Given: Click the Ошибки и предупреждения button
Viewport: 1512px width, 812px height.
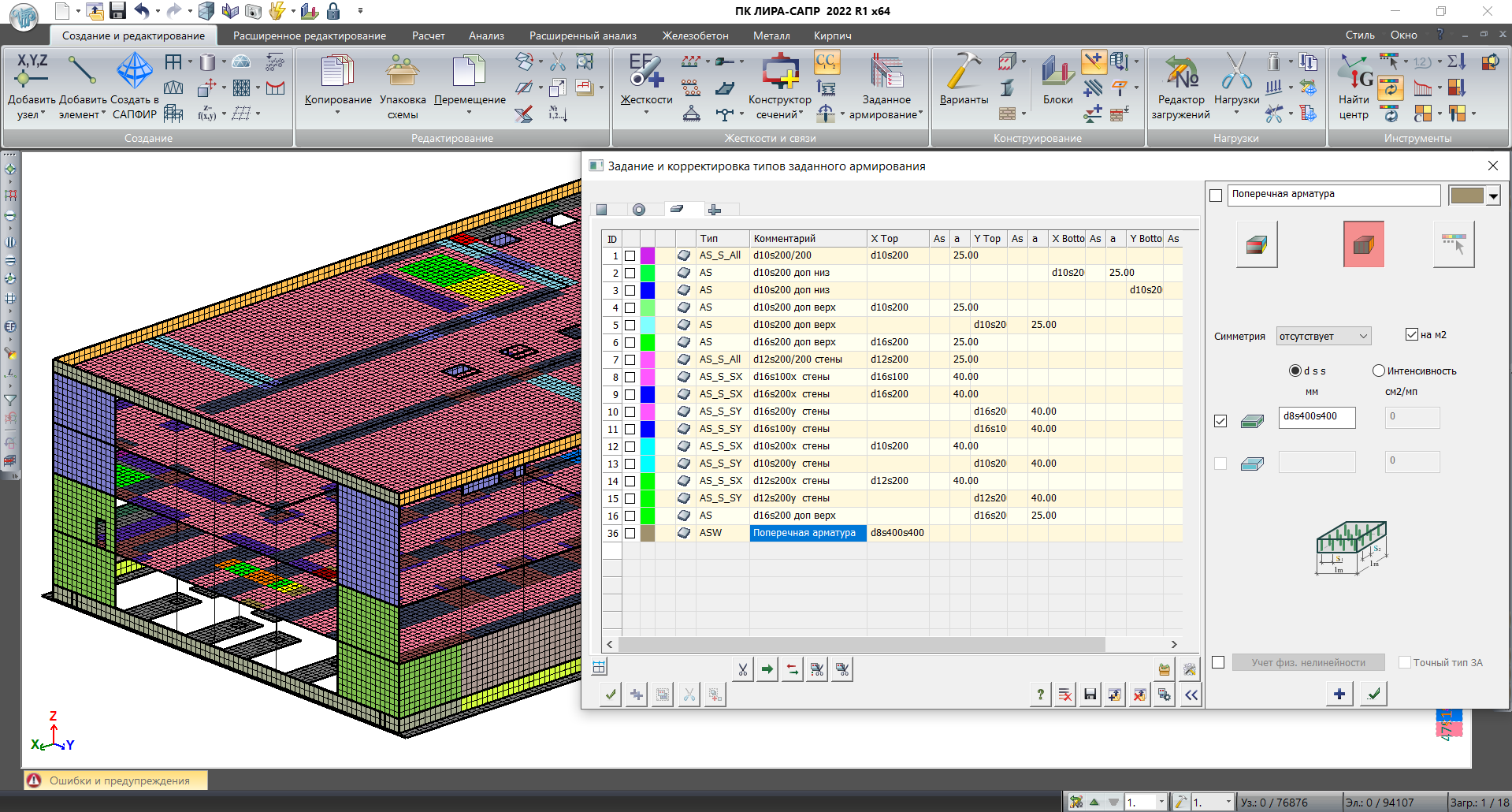Looking at the screenshot, I should click(x=117, y=780).
